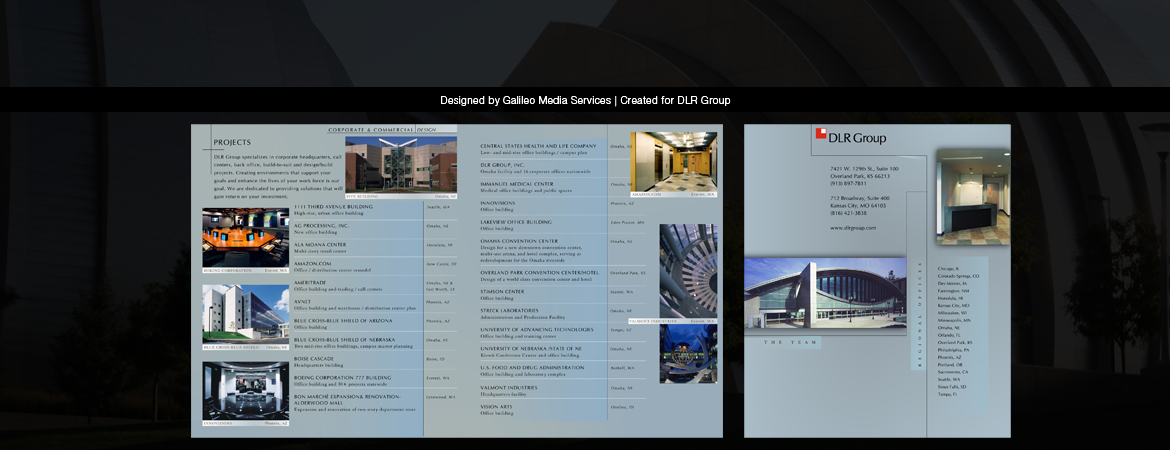Screen dimensions: 1170x450
Task: Click the Blue Cross Blue Shield building photo
Action: click(245, 313)
